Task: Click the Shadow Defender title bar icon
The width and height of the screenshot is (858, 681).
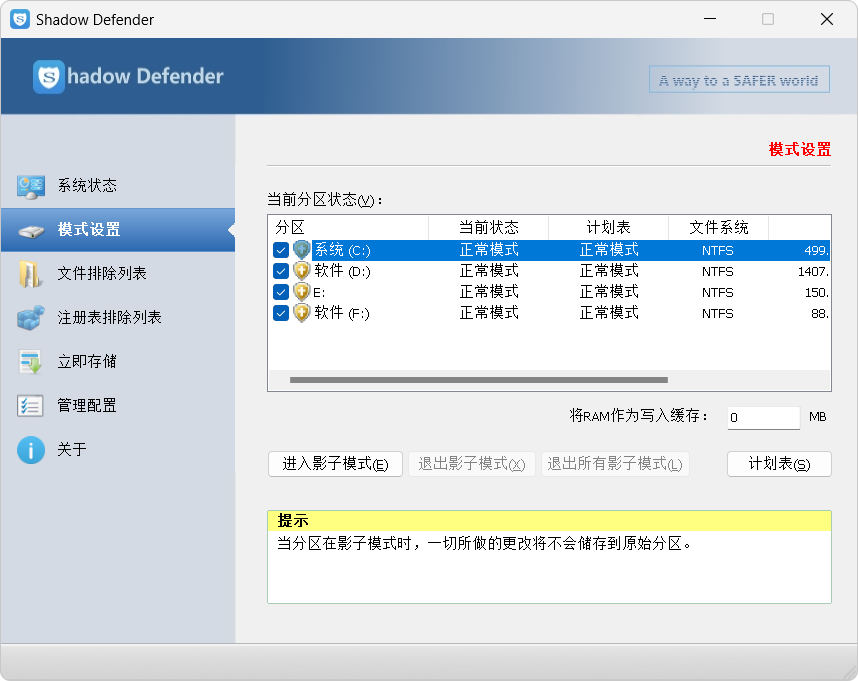Action: click(x=20, y=19)
